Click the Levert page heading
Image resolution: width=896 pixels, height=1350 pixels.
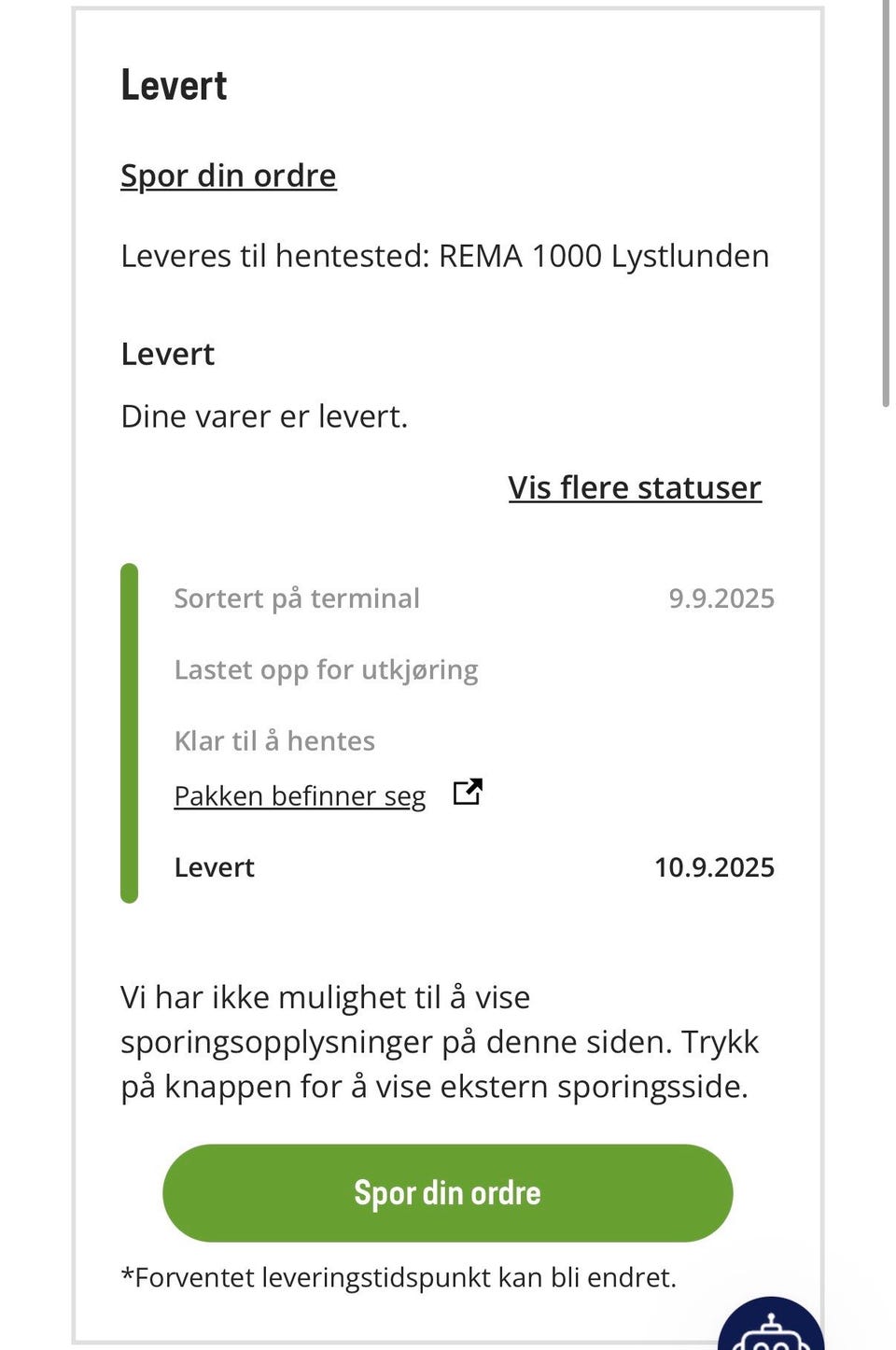pos(174,85)
